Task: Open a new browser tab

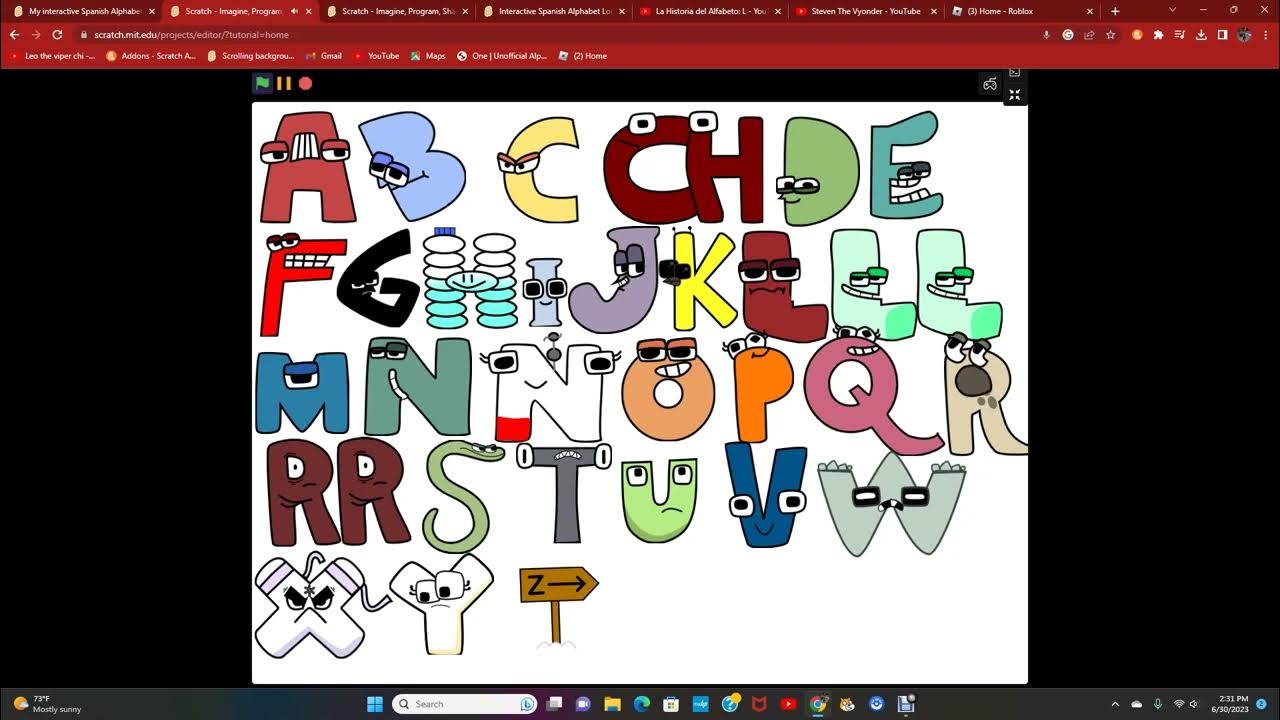Action: [x=1115, y=11]
